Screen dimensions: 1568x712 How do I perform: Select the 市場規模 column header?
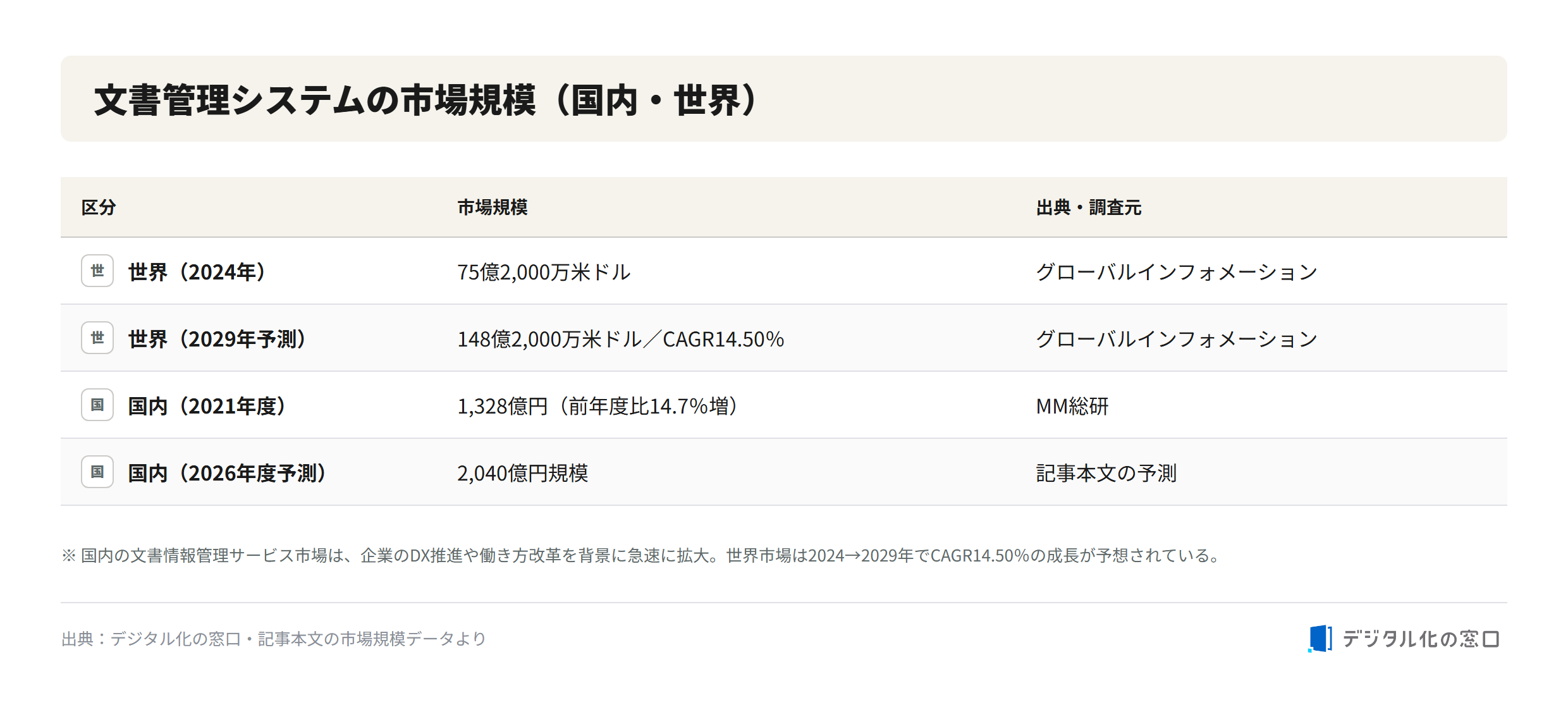[493, 207]
